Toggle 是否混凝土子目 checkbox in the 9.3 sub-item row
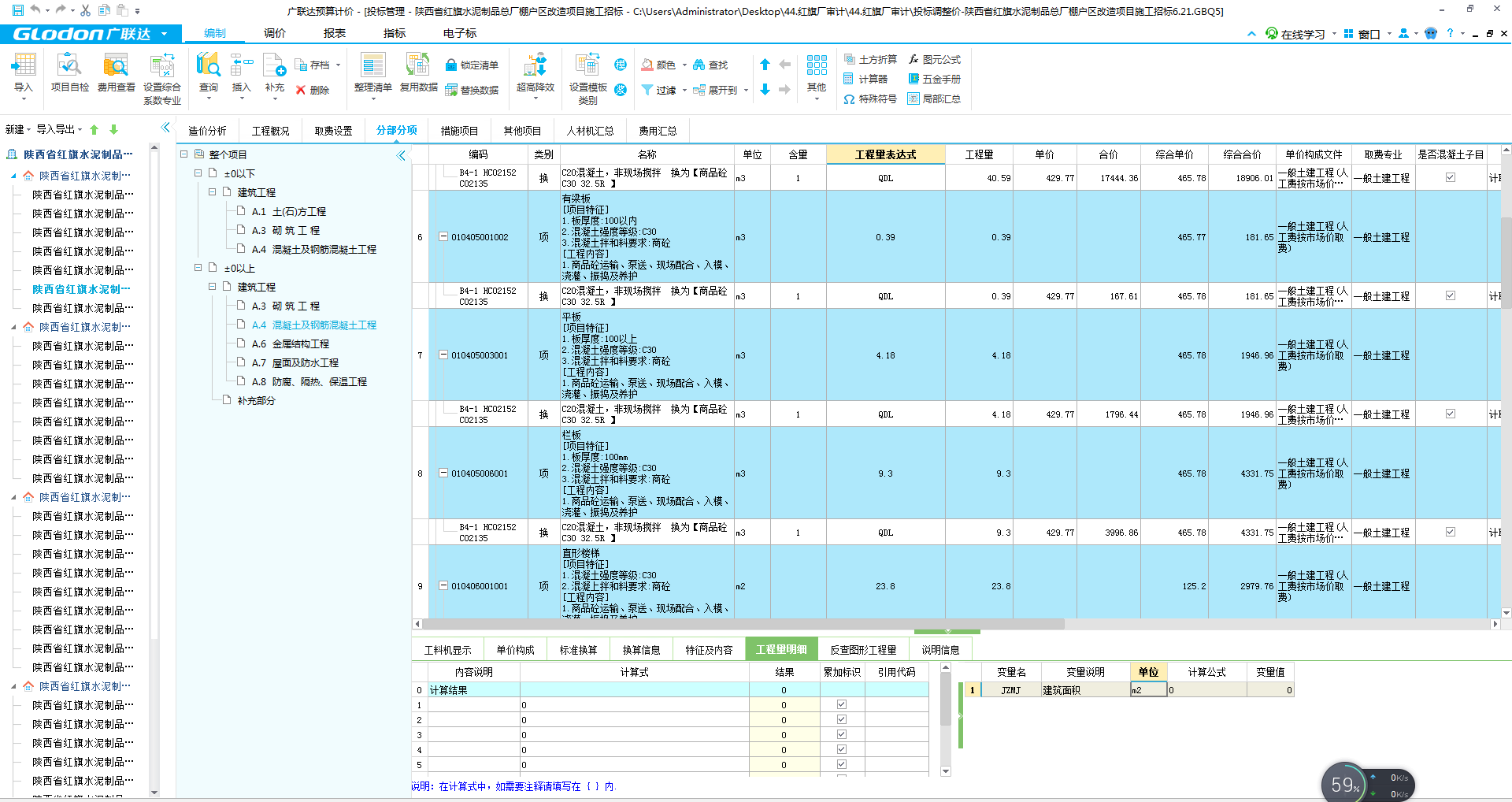 click(x=1451, y=532)
